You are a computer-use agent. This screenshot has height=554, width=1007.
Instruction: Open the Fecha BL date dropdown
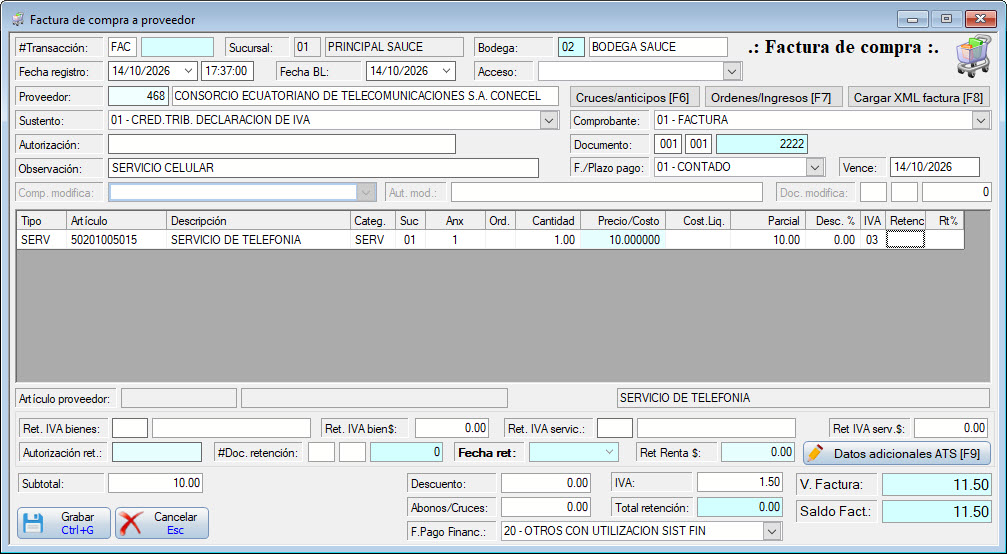click(x=447, y=71)
